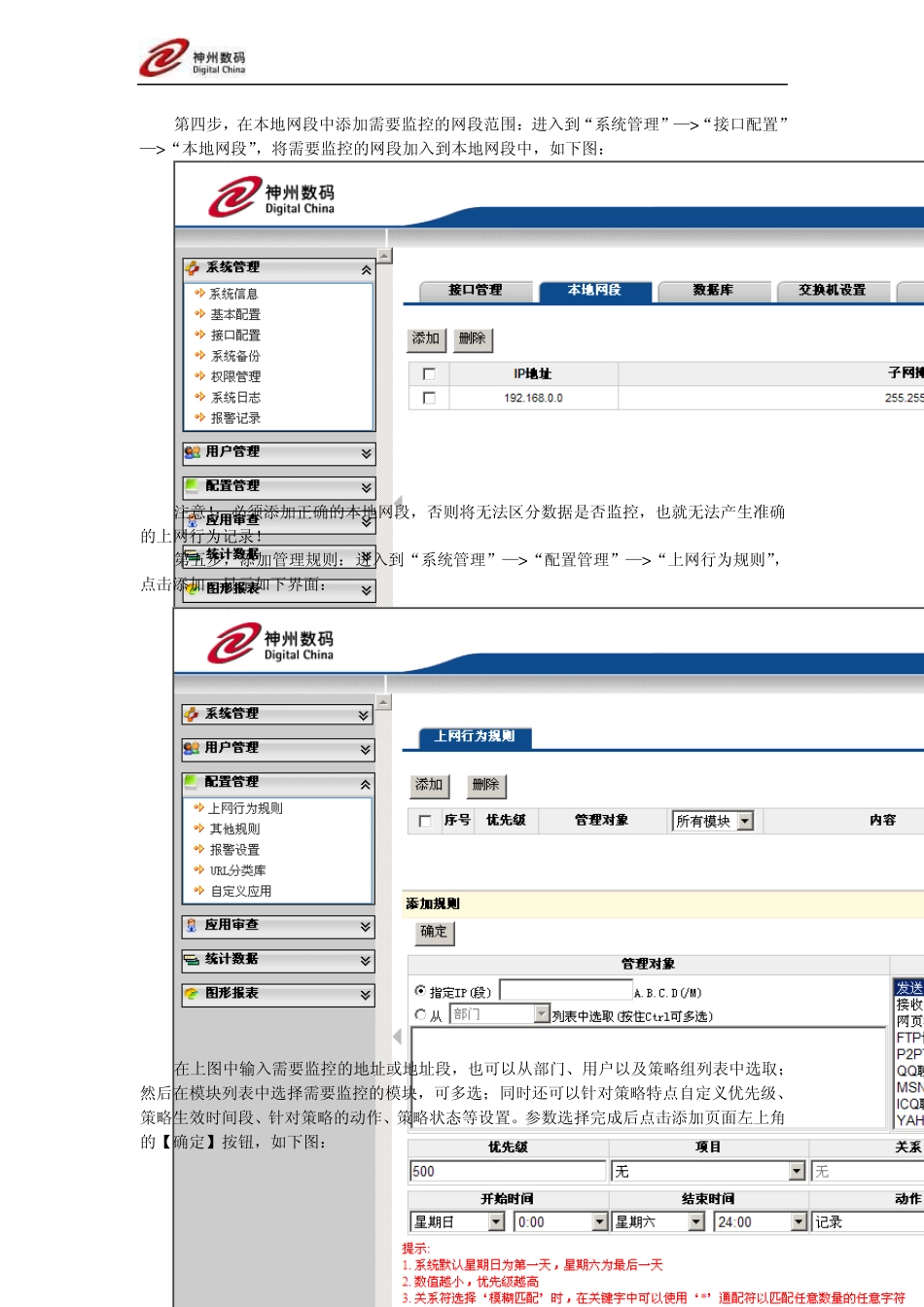Click the sidebar collapse triangle handle
Screen dimensions: 924x1307
coord(397,1037)
